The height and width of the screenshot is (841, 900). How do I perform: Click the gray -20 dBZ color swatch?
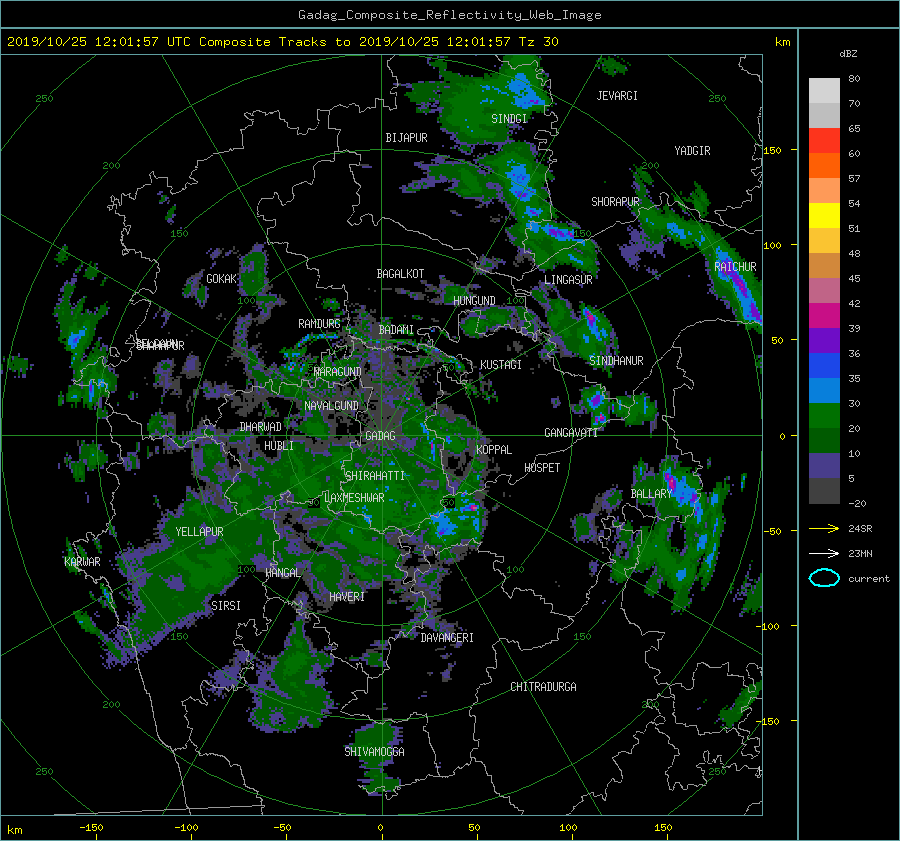coord(824,491)
